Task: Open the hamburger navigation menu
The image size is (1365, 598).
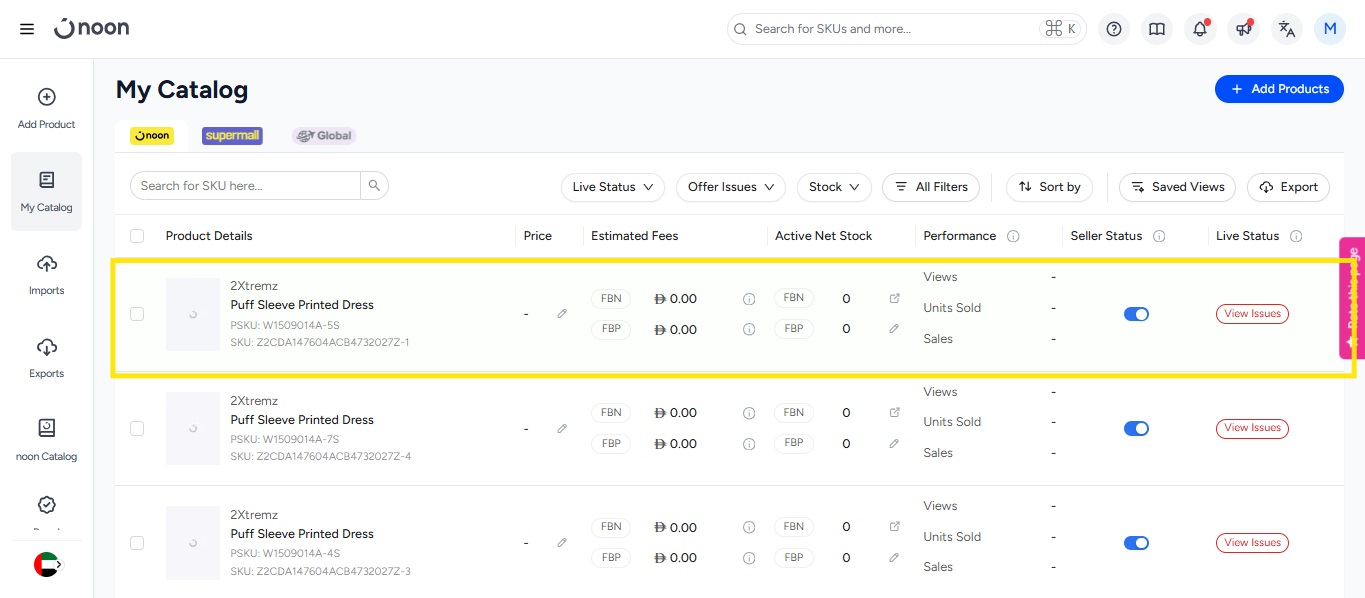Action: point(27,29)
